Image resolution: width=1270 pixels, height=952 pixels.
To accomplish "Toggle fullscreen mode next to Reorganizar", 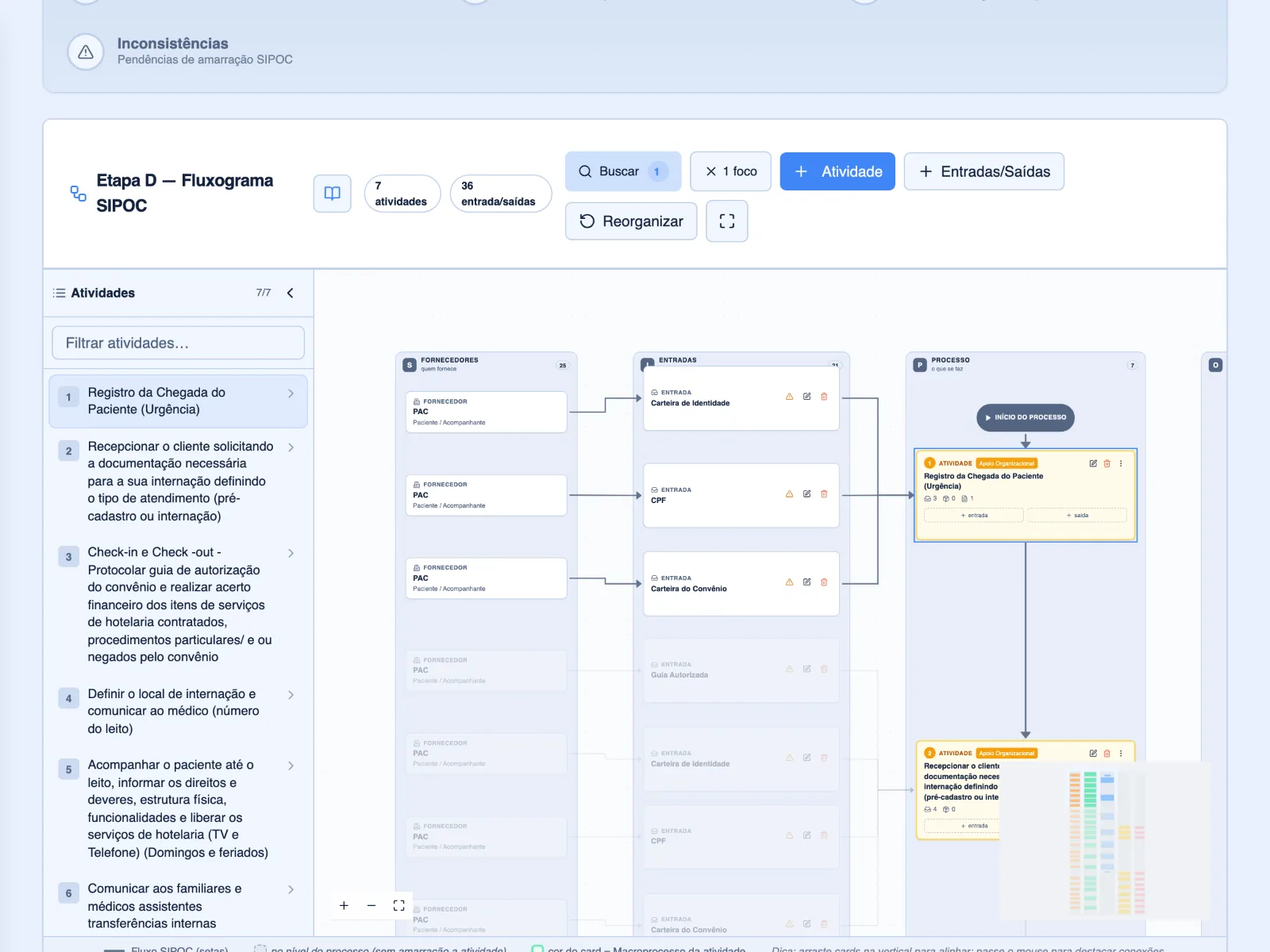I will click(727, 221).
